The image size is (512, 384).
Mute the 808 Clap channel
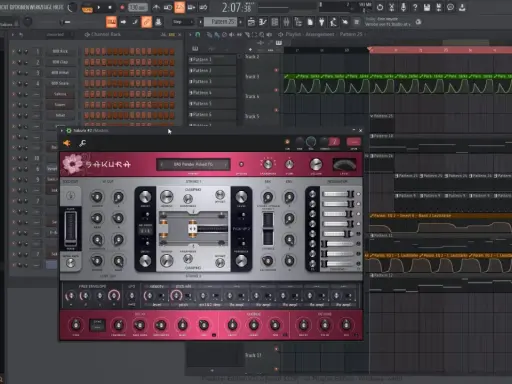click(14, 62)
